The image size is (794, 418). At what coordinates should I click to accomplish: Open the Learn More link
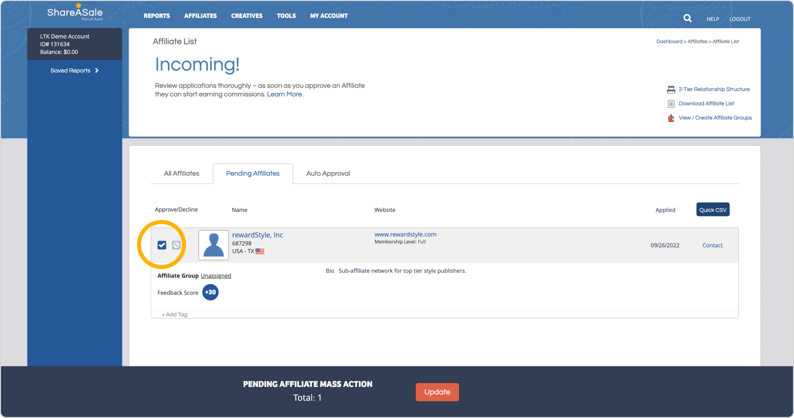285,95
